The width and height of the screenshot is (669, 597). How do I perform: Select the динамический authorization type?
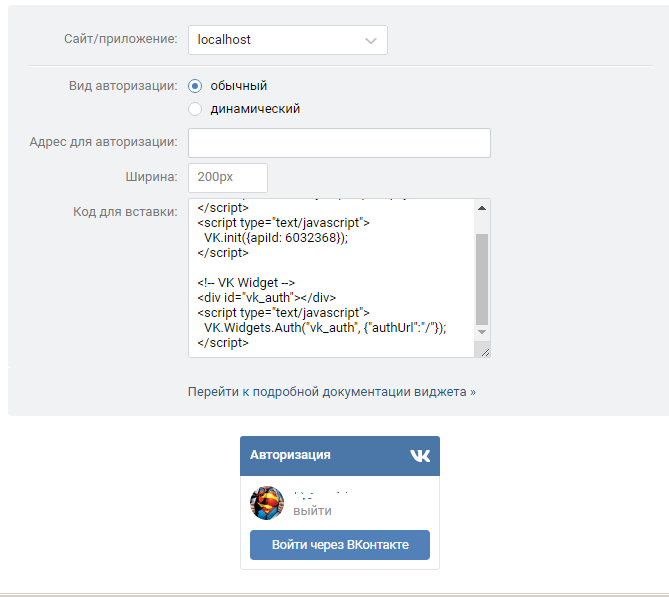tap(195, 109)
